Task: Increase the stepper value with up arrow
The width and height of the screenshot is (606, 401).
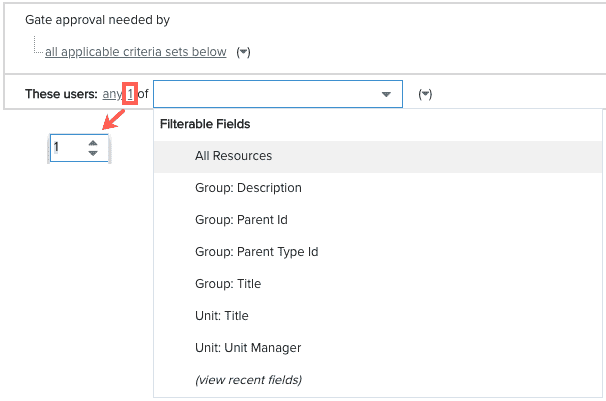Action: click(93, 143)
